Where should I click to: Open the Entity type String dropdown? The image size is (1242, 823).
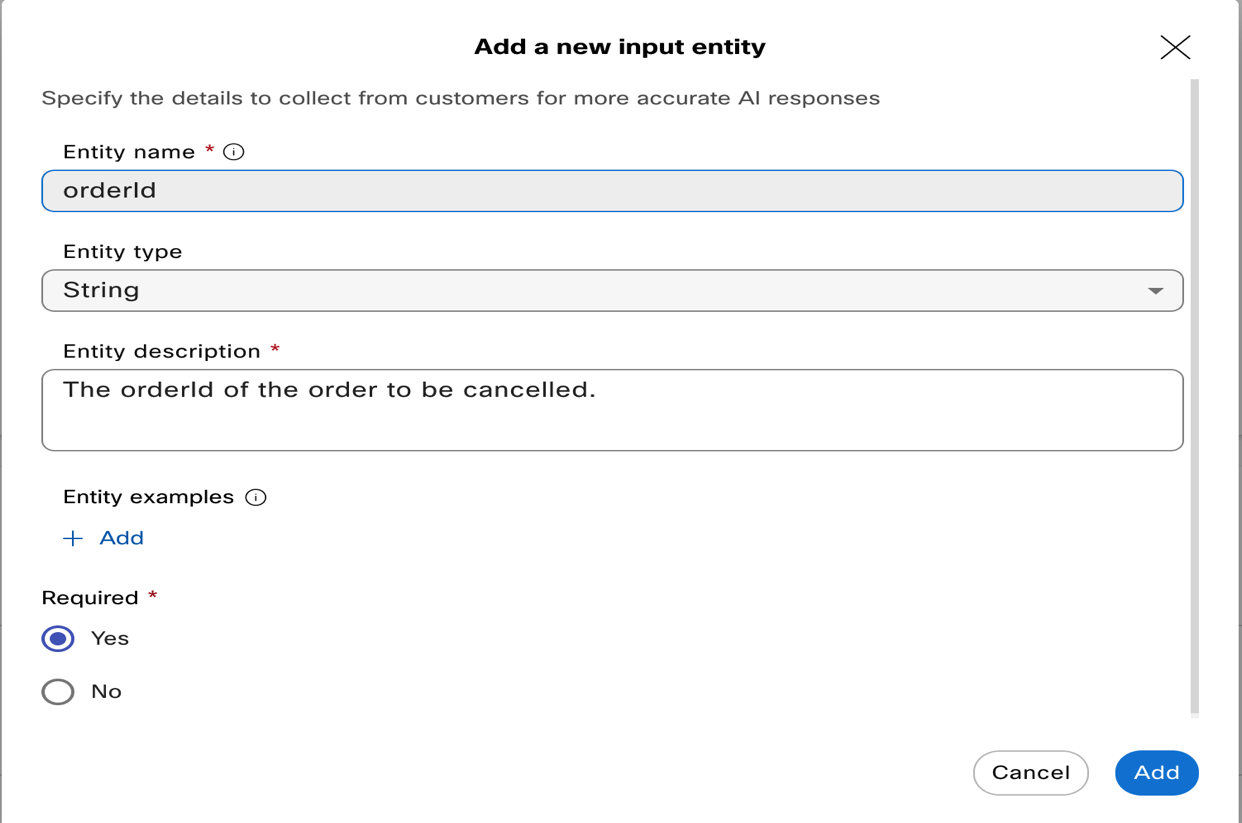pyautogui.click(x=612, y=291)
